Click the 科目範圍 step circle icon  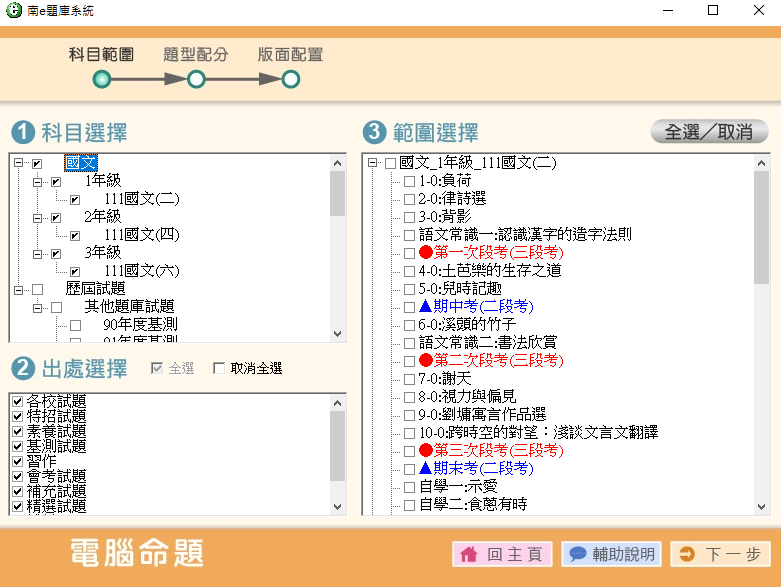pos(101,80)
